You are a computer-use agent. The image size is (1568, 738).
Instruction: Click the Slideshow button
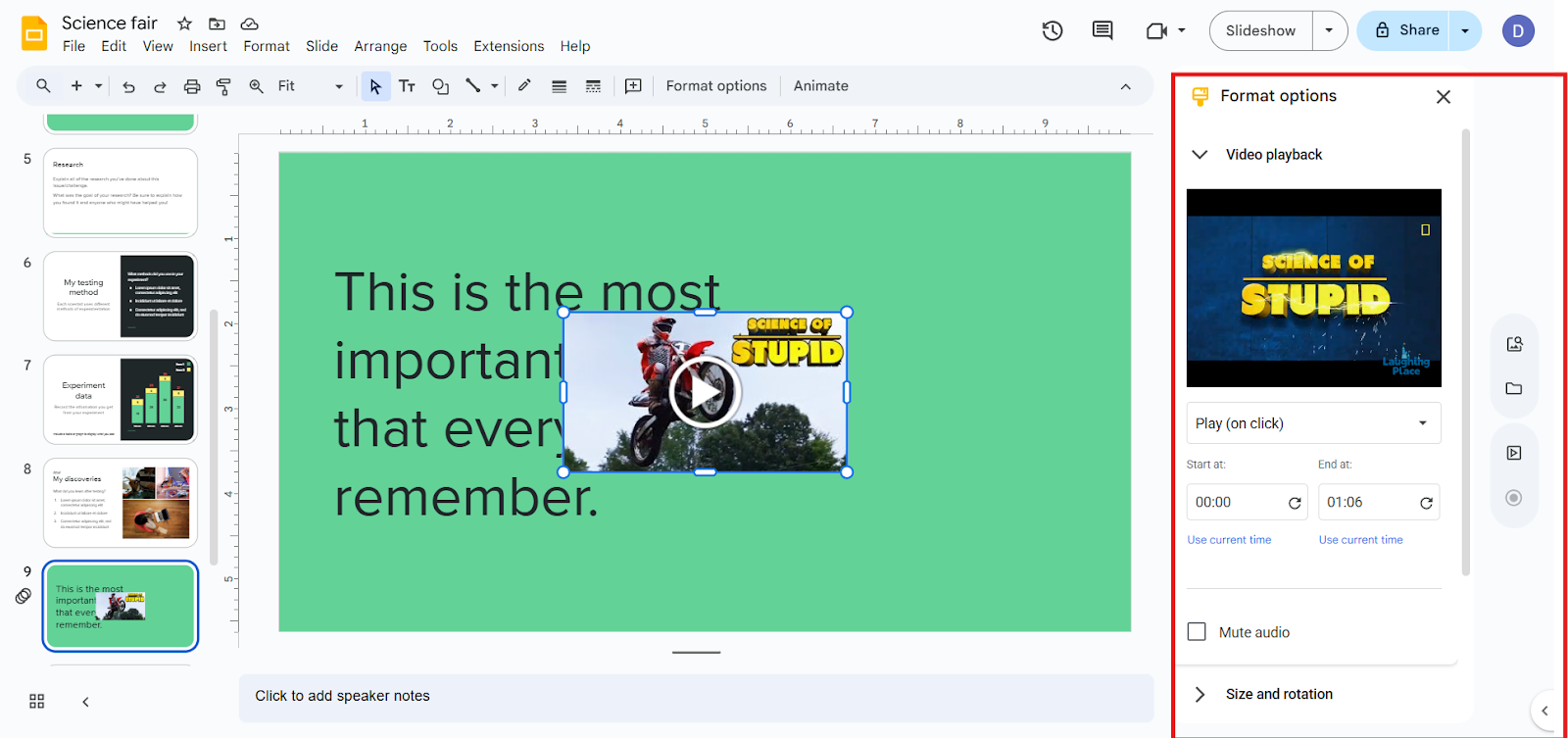pyautogui.click(x=1260, y=30)
